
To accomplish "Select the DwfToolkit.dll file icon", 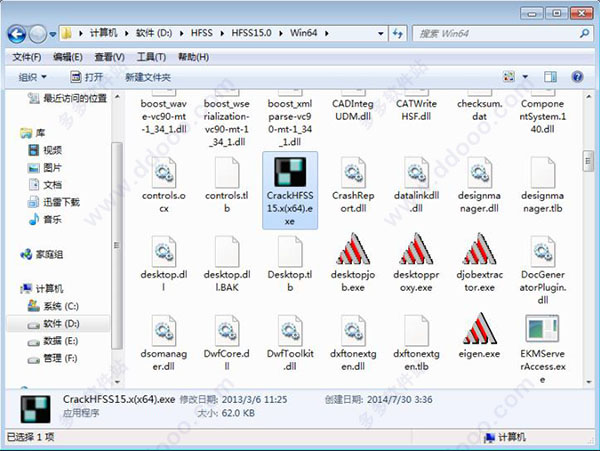I will tap(290, 331).
